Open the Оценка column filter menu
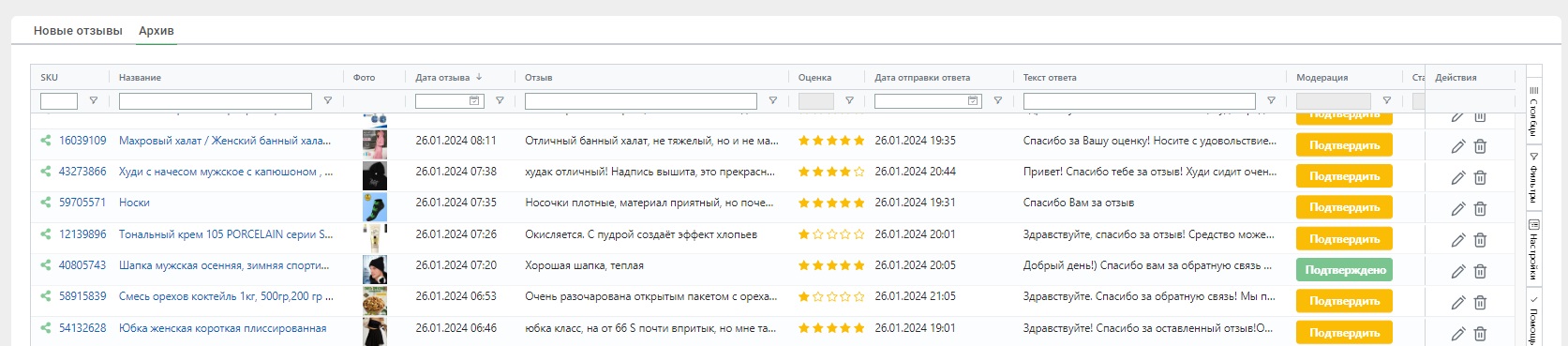This screenshot has height=346, width=1568. pos(849,101)
